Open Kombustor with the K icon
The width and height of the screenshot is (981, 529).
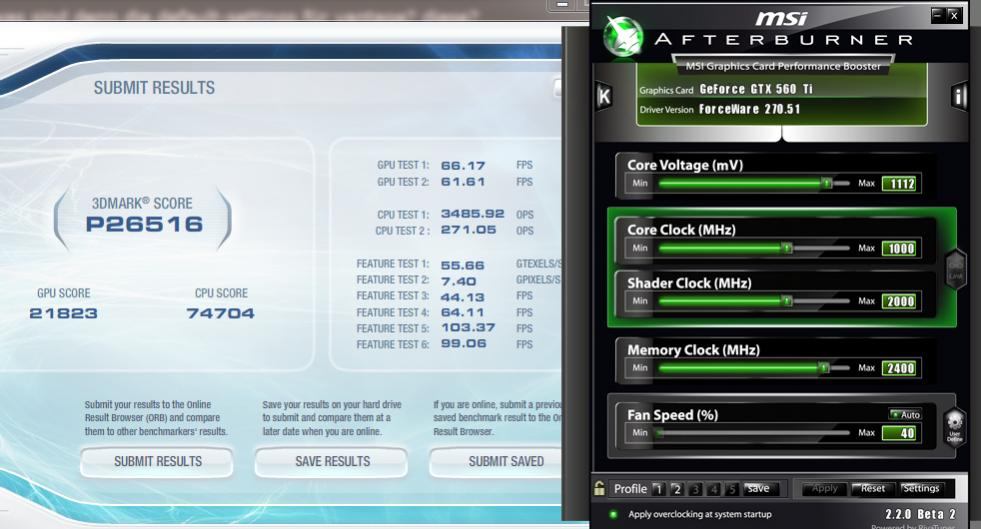(604, 96)
